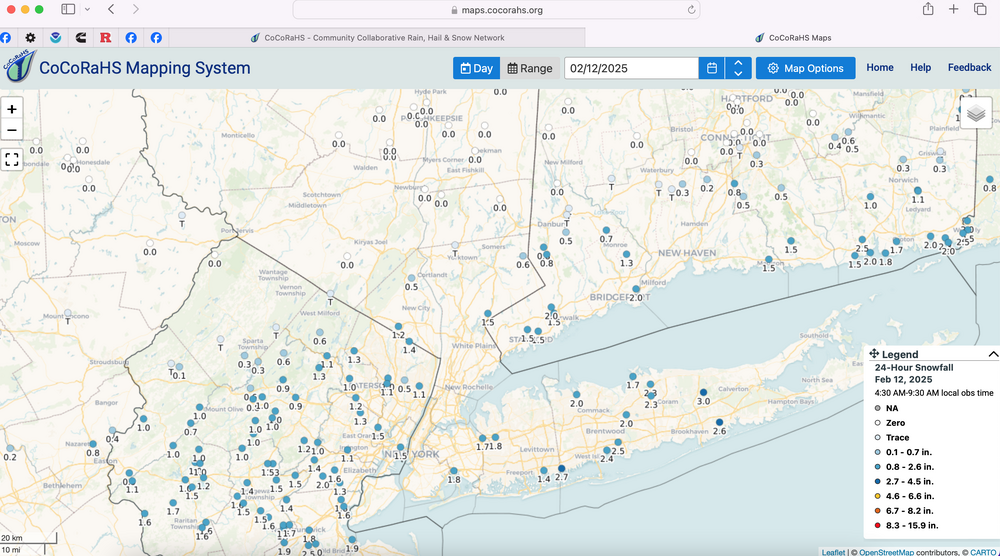Open the Help page
This screenshot has width=1000, height=556.
(920, 68)
